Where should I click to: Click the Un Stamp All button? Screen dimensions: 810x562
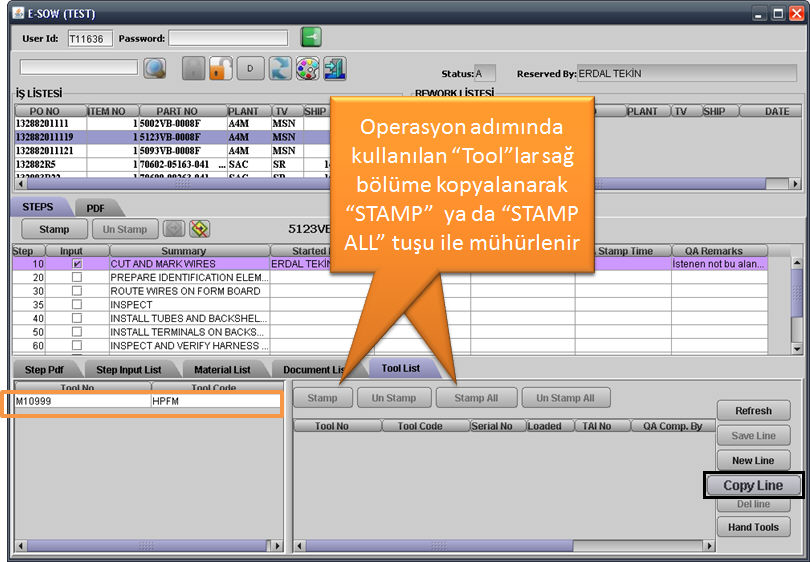tap(566, 398)
